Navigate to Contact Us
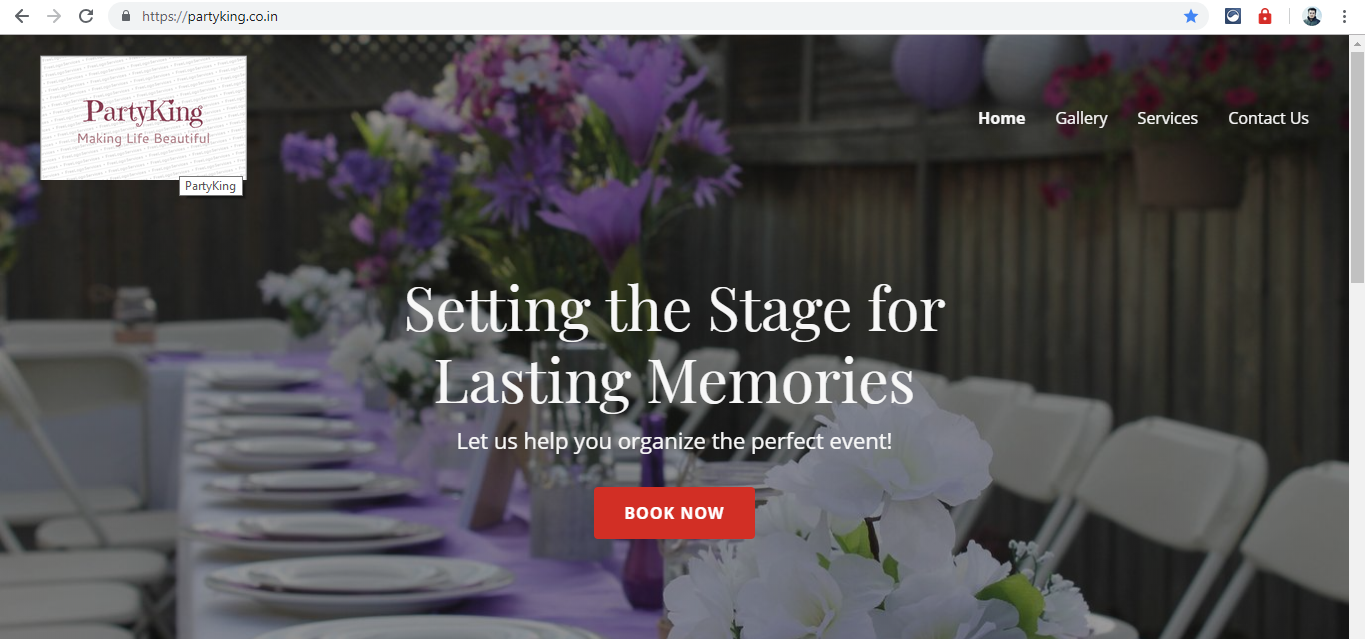Screen dimensions: 1365x639 pos(1268,118)
